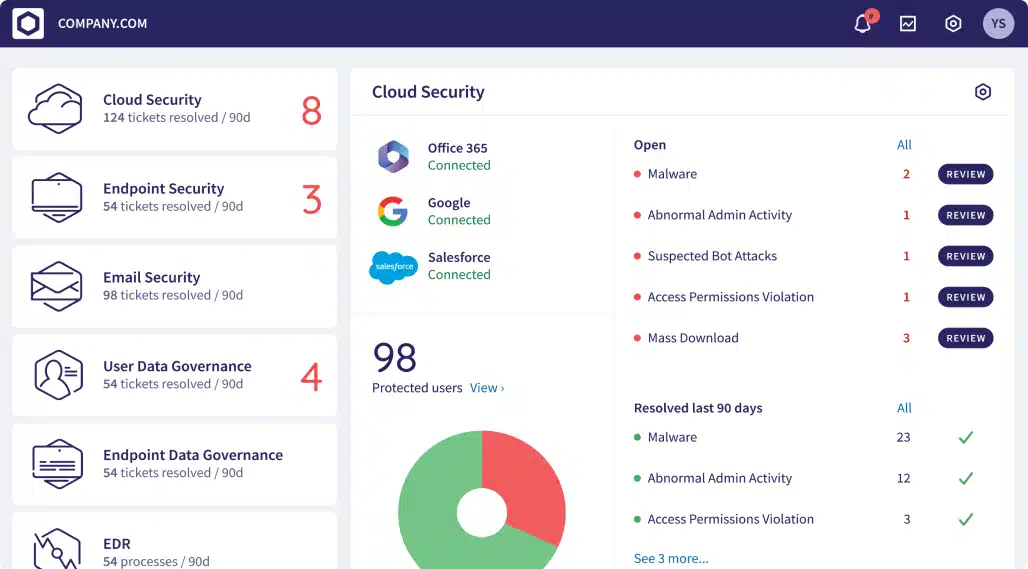Open the YS user avatar menu
The height and width of the screenshot is (569, 1028).
998,24
